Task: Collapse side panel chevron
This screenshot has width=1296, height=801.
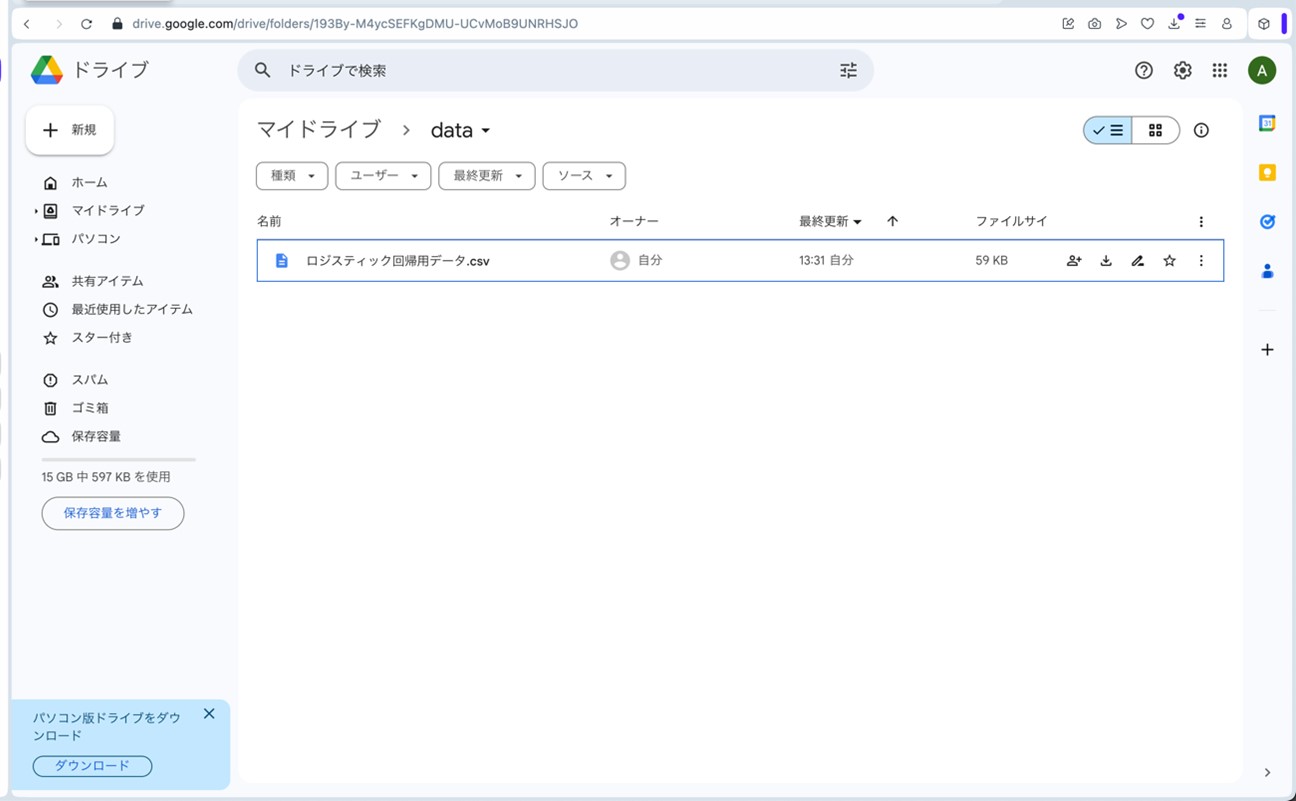Action: (1267, 772)
